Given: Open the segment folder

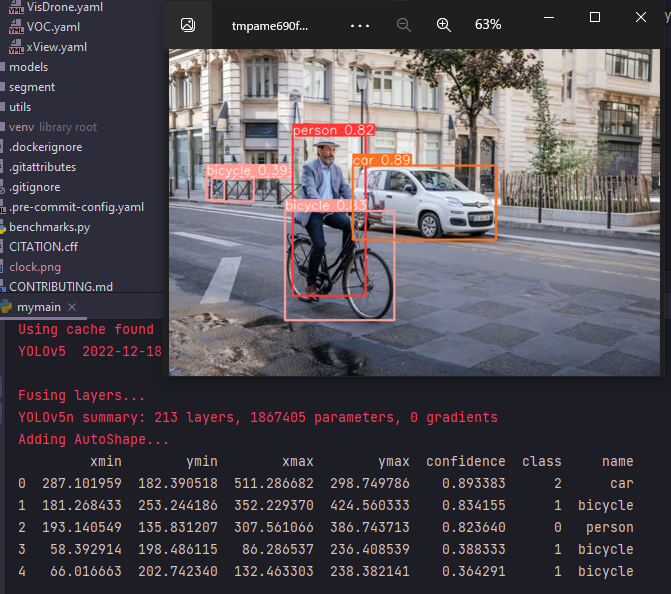Looking at the screenshot, I should 32,87.
